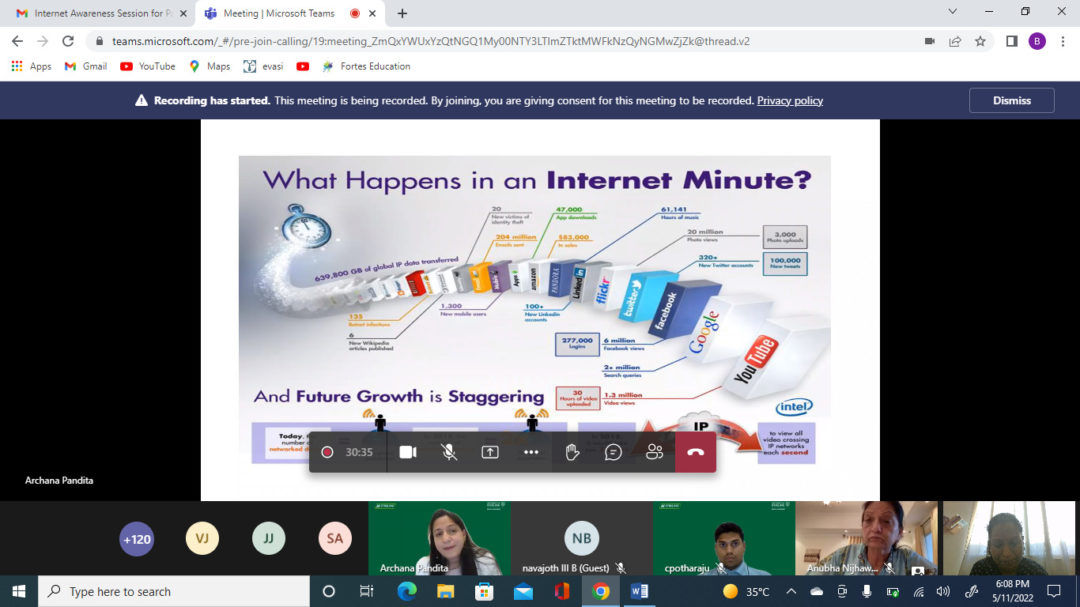This screenshot has width=1080, height=607.
Task: Click the recording indicator dot
Action: point(327,452)
